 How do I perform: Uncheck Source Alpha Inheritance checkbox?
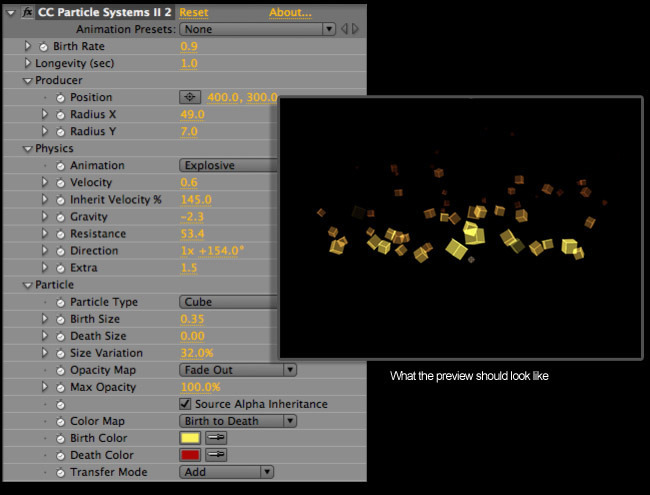(x=185, y=404)
